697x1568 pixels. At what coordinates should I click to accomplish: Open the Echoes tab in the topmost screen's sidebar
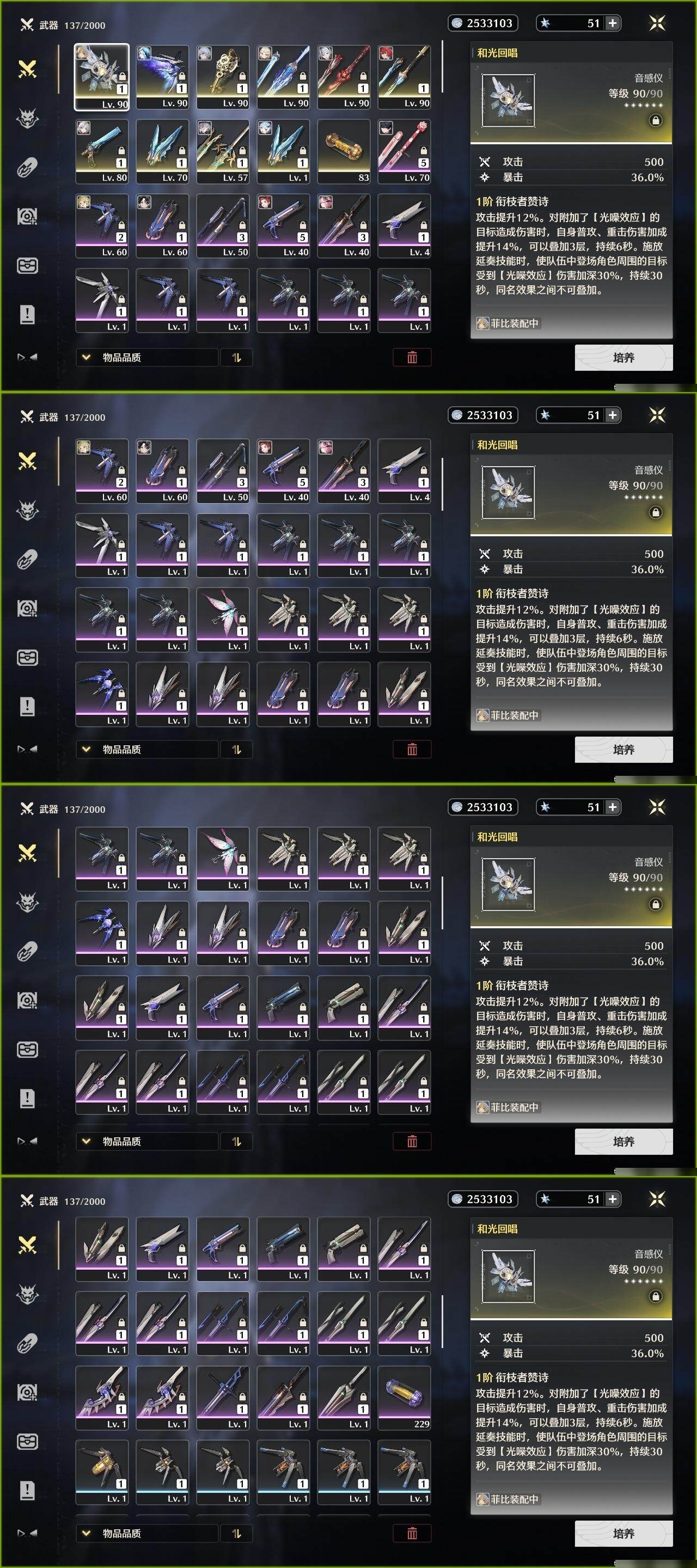27,119
